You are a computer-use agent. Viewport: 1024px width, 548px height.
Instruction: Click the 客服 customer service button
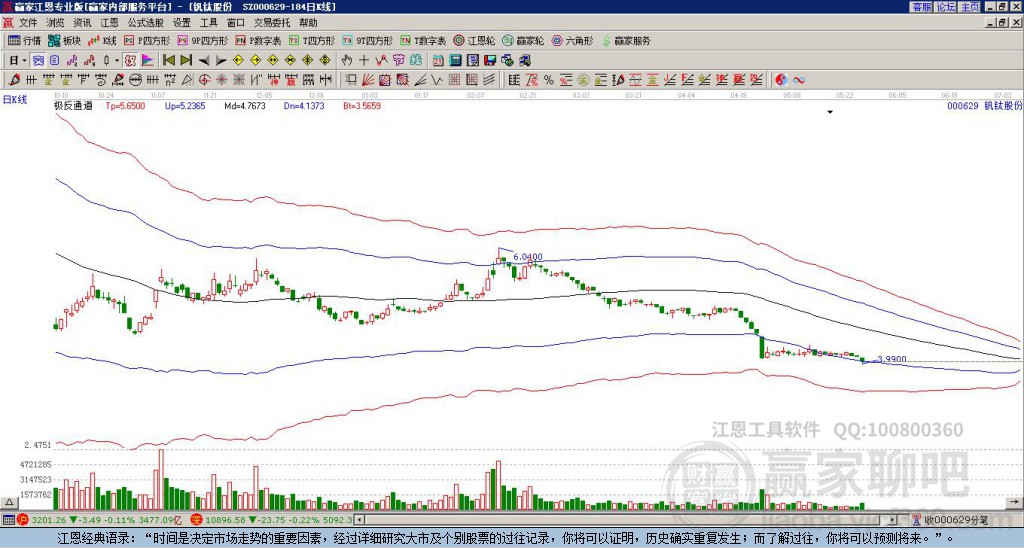[921, 7]
